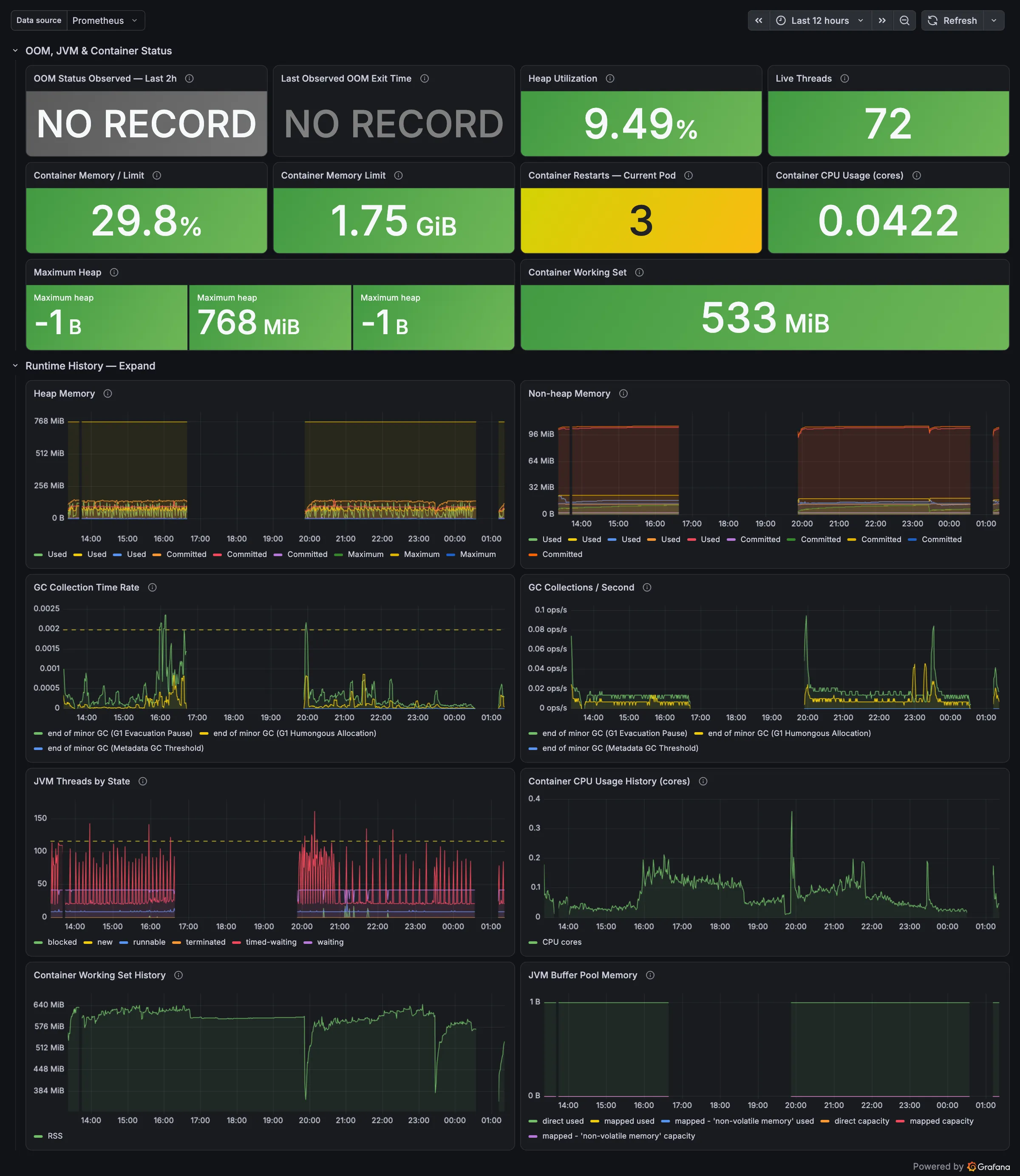Click Live Threads value 72

point(888,124)
